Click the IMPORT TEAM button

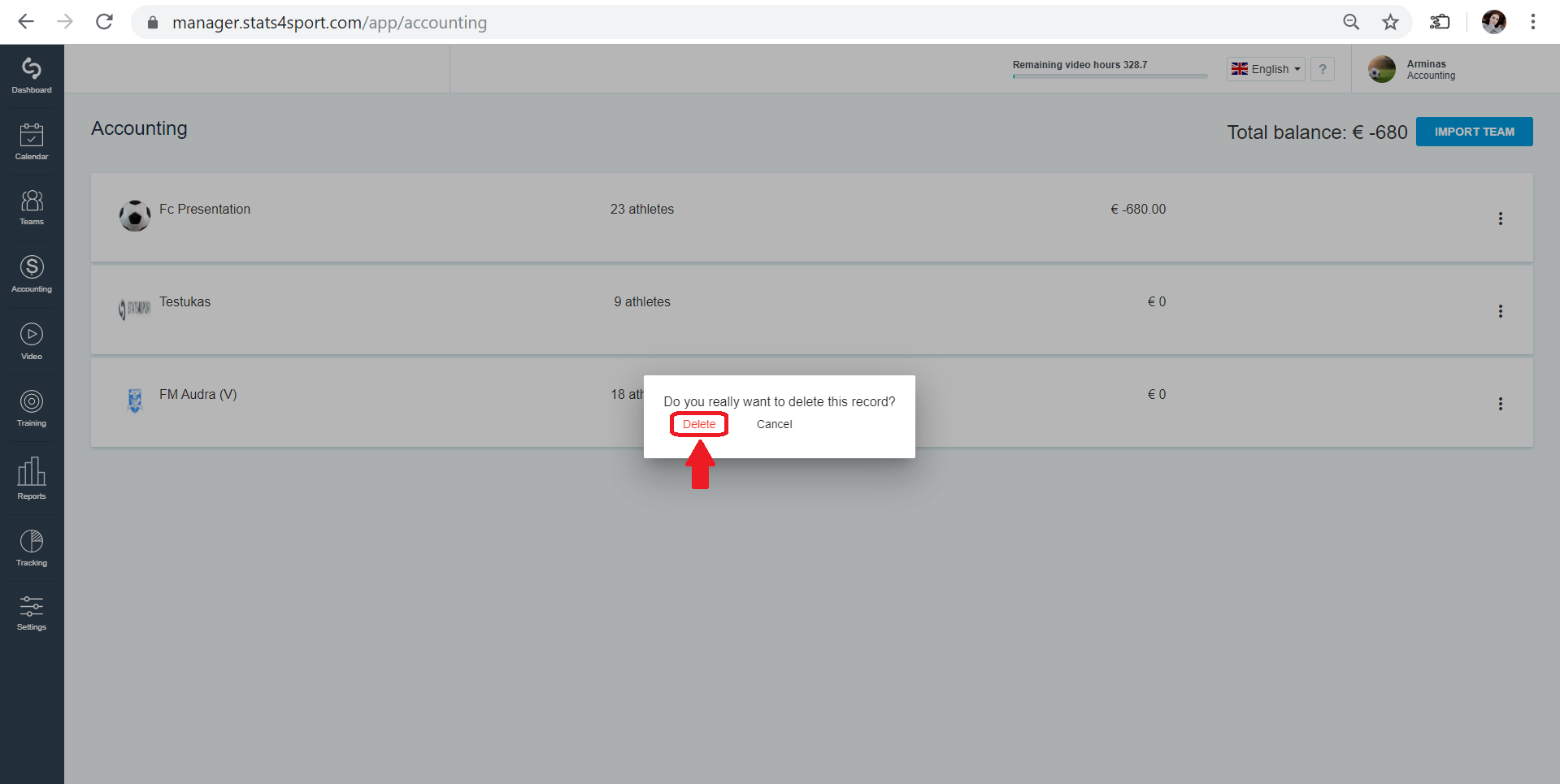point(1474,132)
